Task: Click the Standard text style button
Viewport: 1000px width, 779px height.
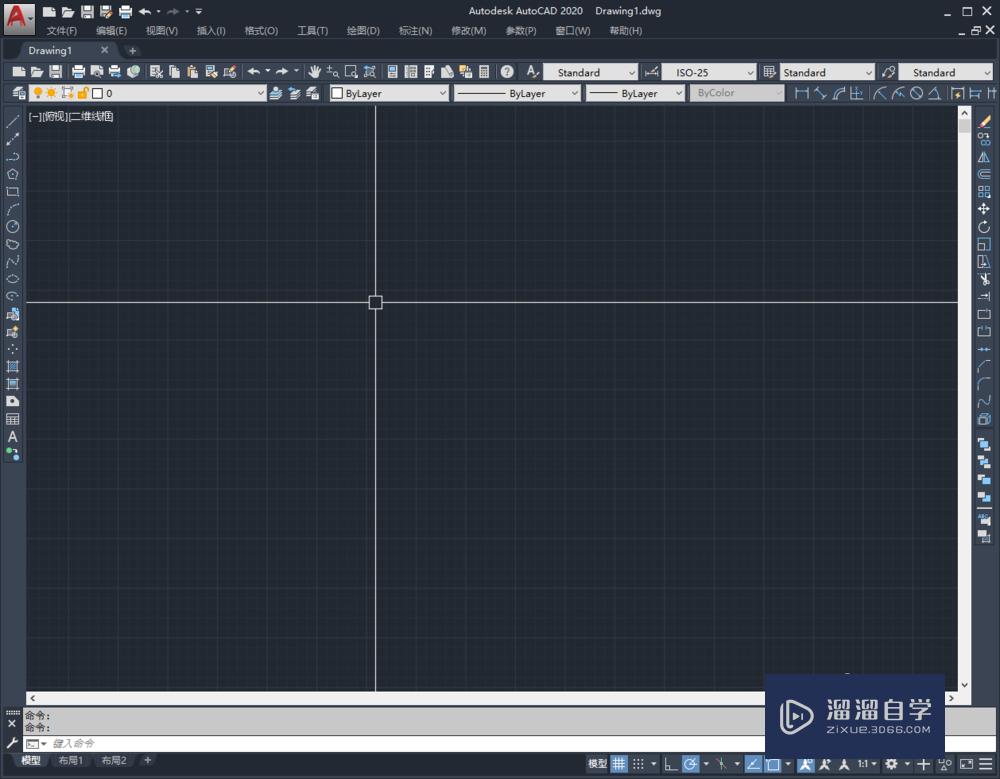Action: point(590,71)
